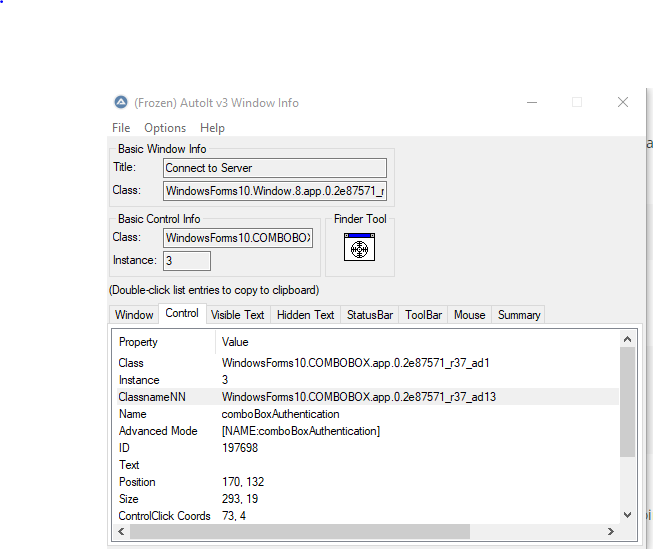Switch to the Mouse tab
The height and width of the screenshot is (549, 653).
[470, 314]
